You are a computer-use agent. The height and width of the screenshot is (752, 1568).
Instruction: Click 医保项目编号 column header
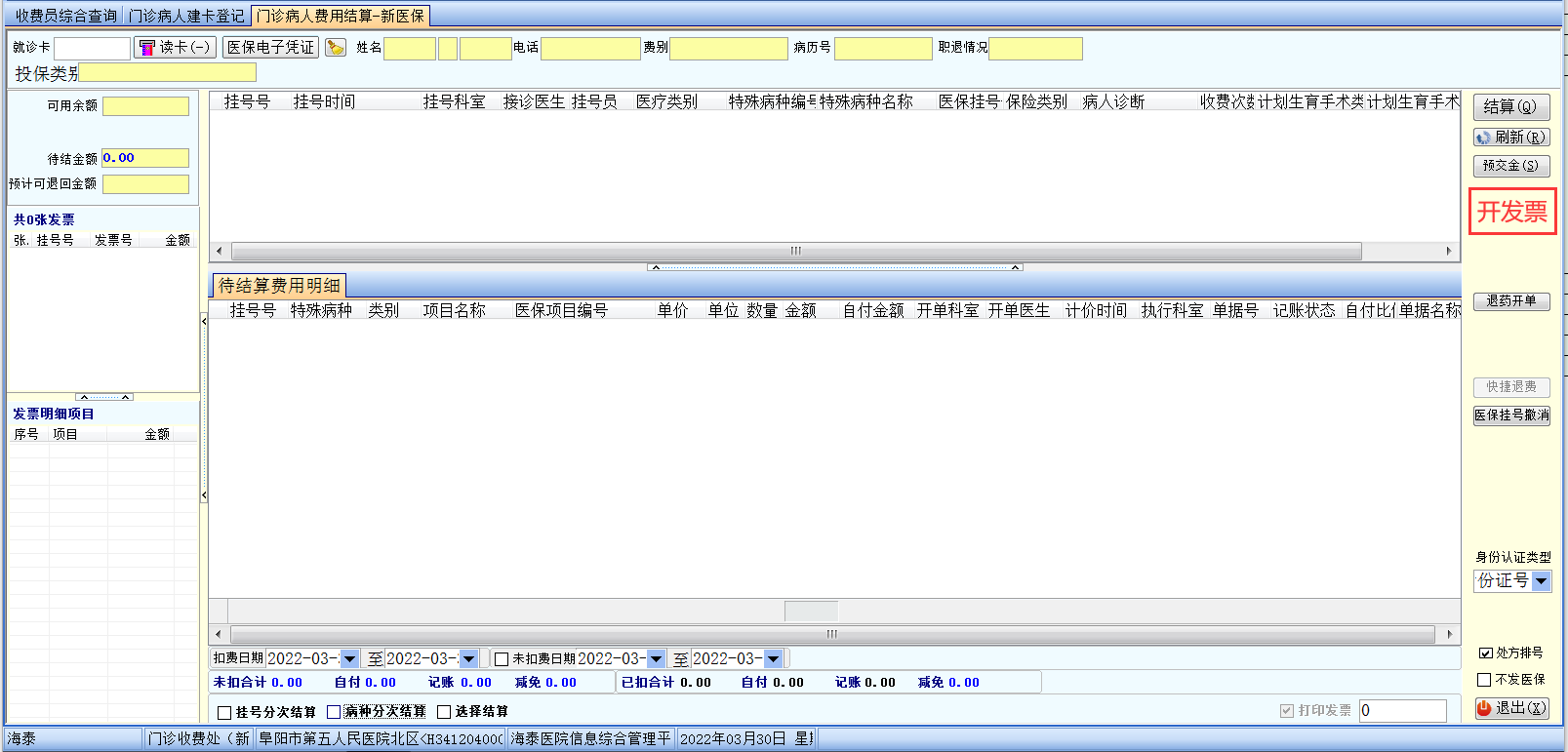coord(561,310)
